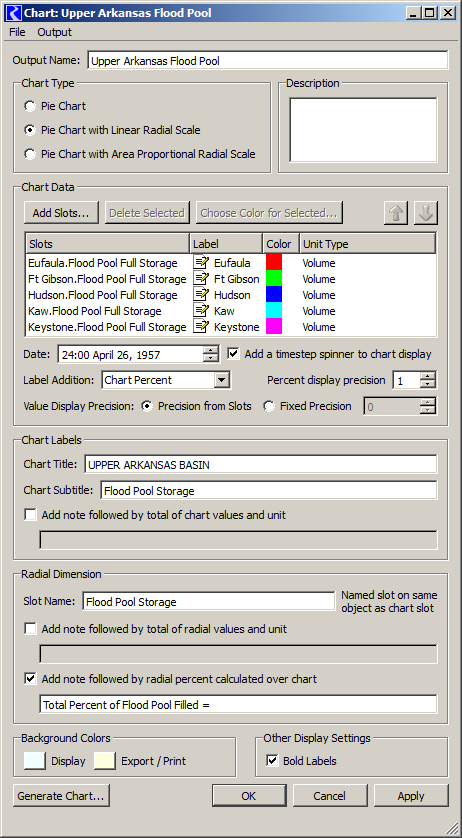Move selected slot up arrow button
The image size is (462, 838).
[396, 213]
